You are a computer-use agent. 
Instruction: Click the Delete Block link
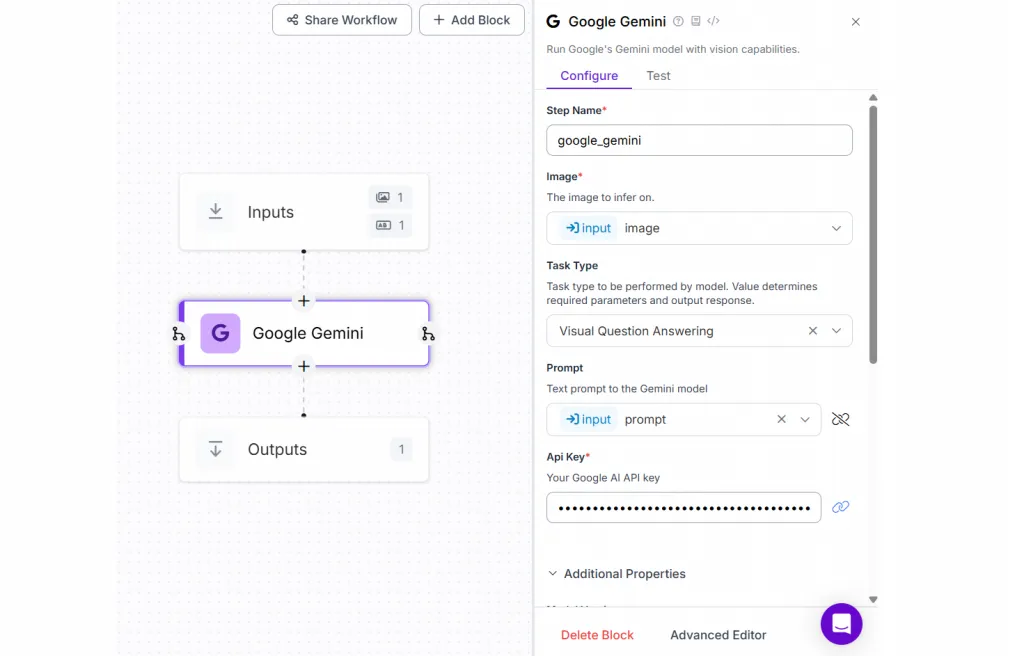pyautogui.click(x=597, y=635)
